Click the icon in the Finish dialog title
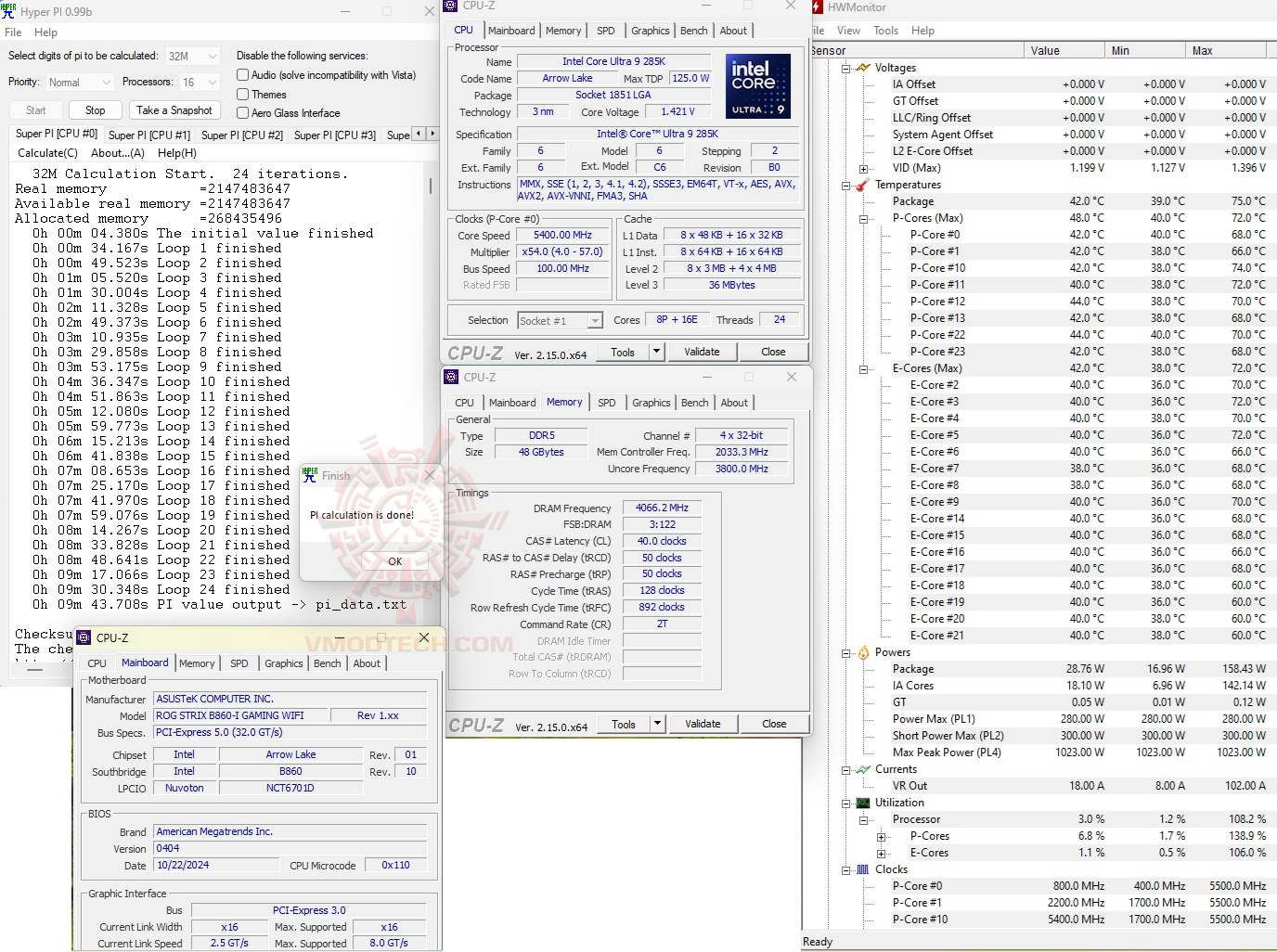The width and height of the screenshot is (1277, 952). click(x=310, y=475)
